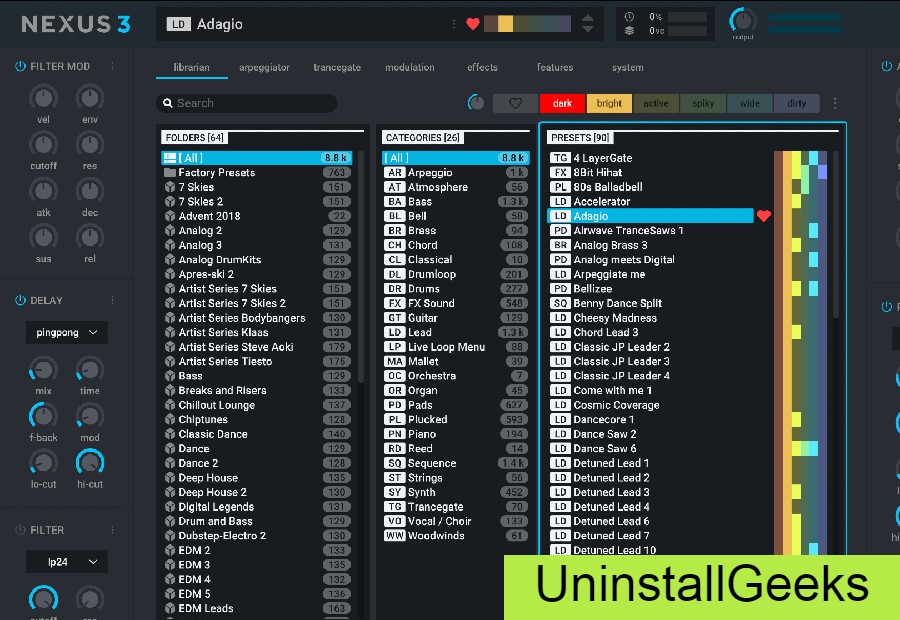Select the Airwave TranceSaws 1 preset

[x=650, y=231]
